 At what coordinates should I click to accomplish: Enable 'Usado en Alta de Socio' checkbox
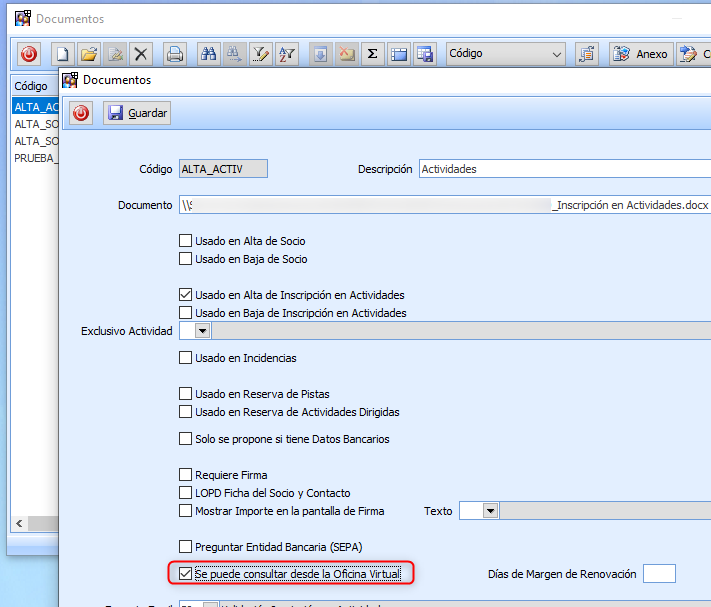coord(185,241)
